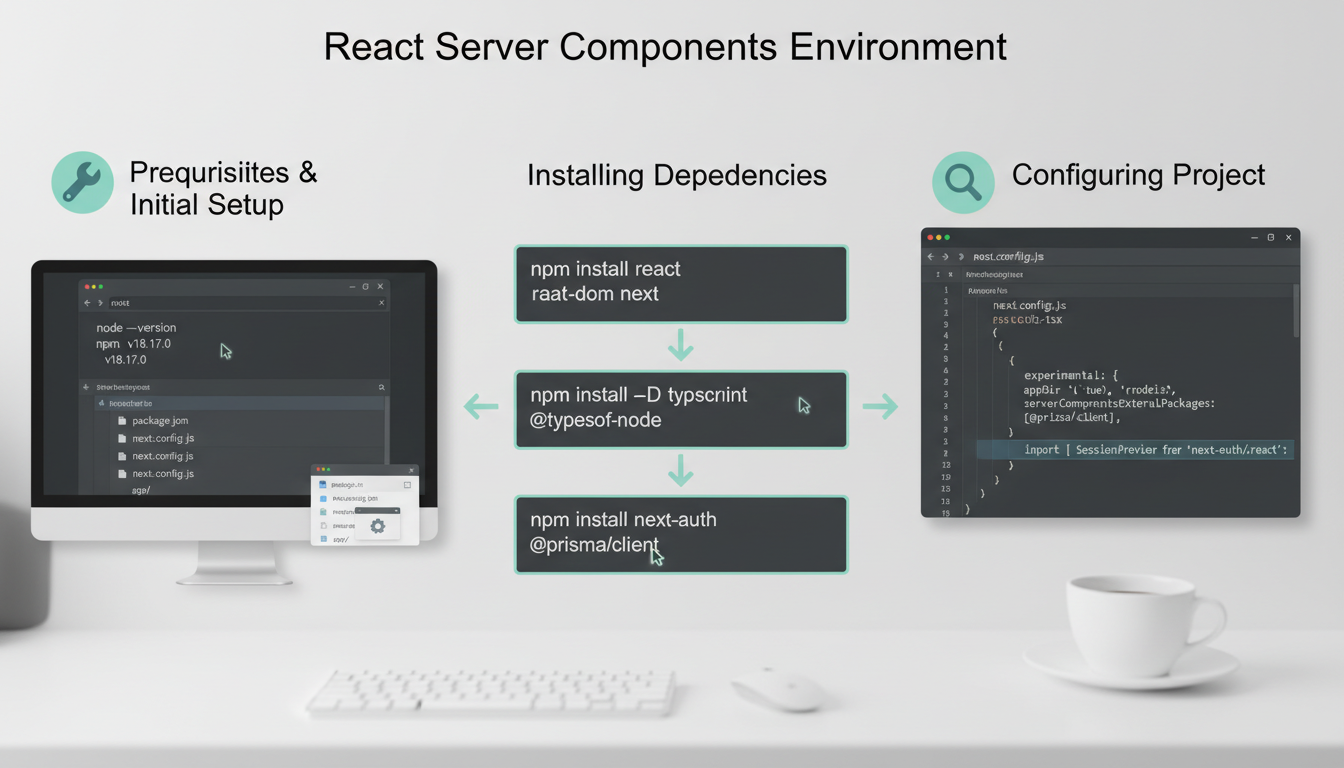1344x768 pixels.
Task: Click the 'npm install next-auth' command box
Action: tap(681, 534)
